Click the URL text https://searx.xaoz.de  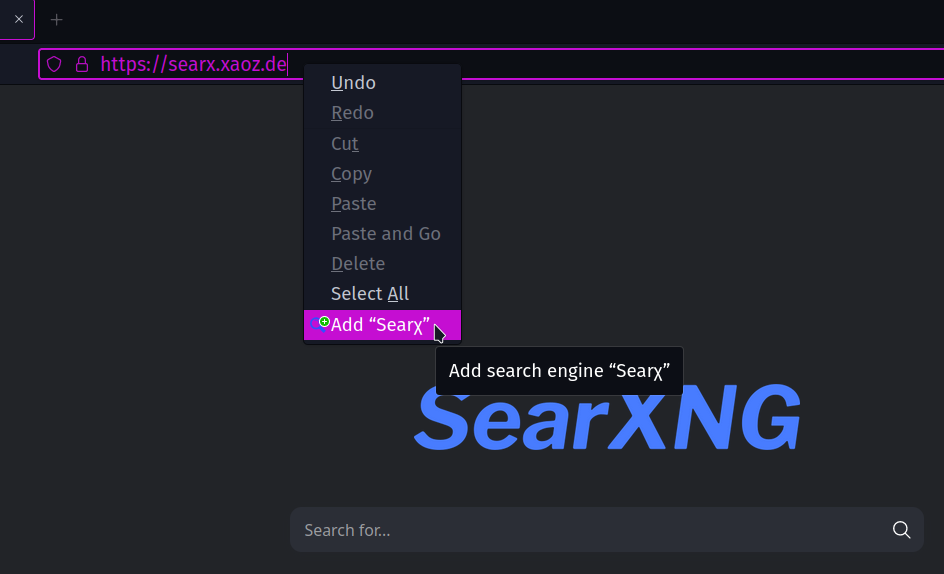point(193,64)
